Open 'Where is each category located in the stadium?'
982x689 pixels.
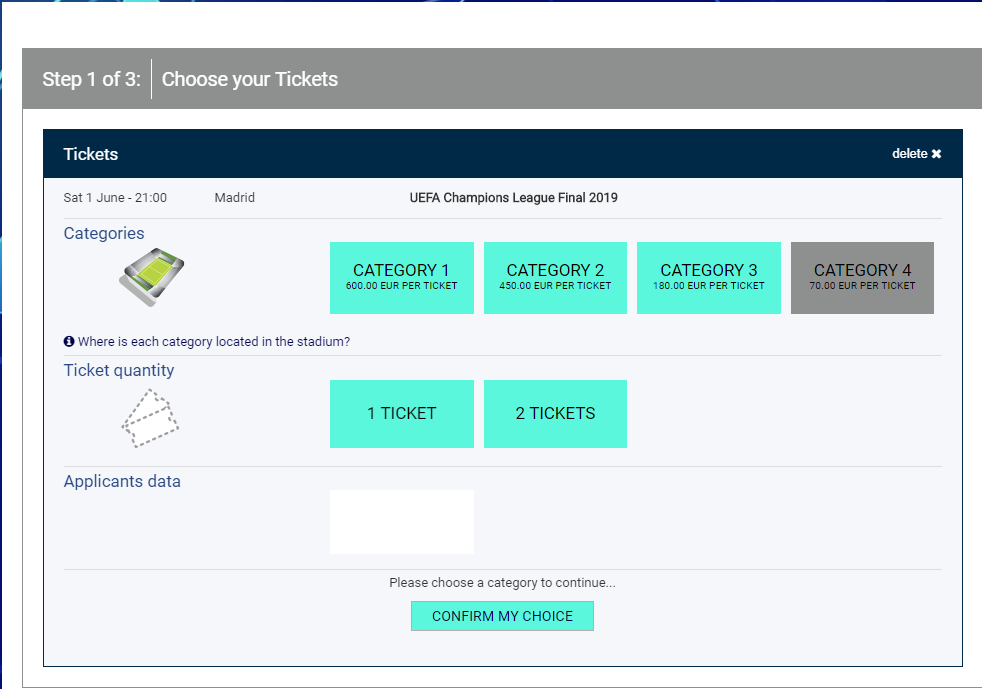[x=214, y=341]
